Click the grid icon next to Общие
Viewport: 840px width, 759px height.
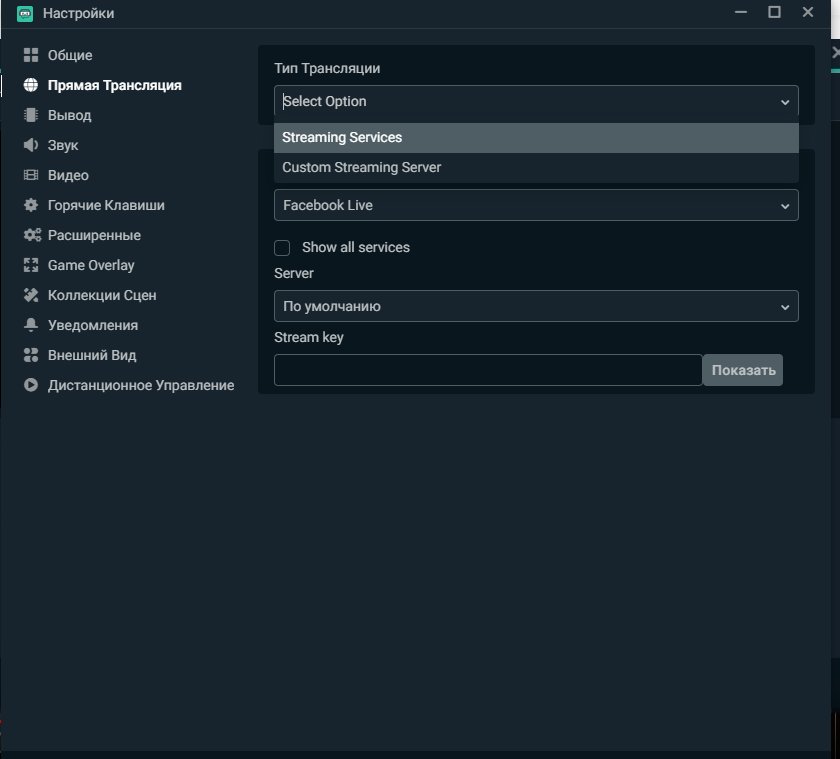[x=30, y=55]
